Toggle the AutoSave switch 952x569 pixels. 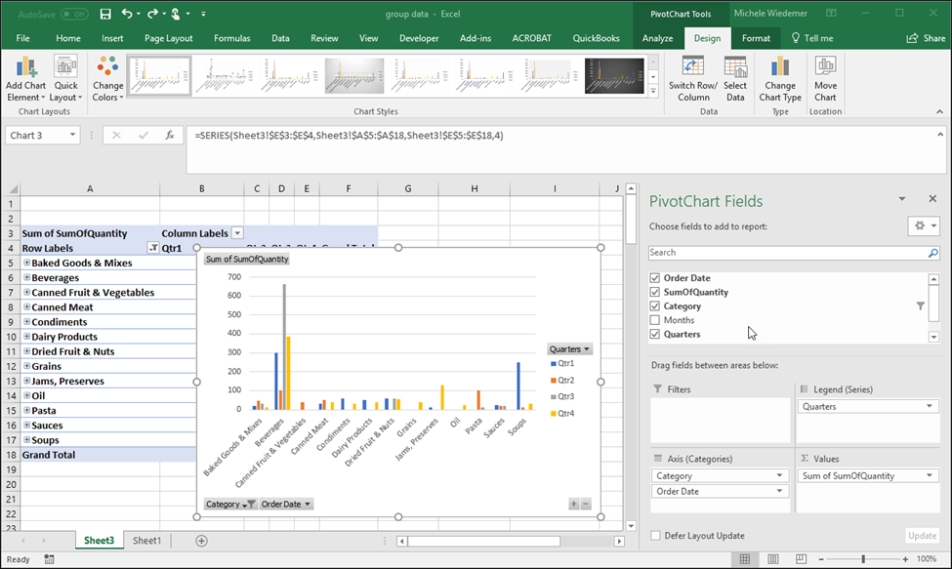(x=74, y=14)
